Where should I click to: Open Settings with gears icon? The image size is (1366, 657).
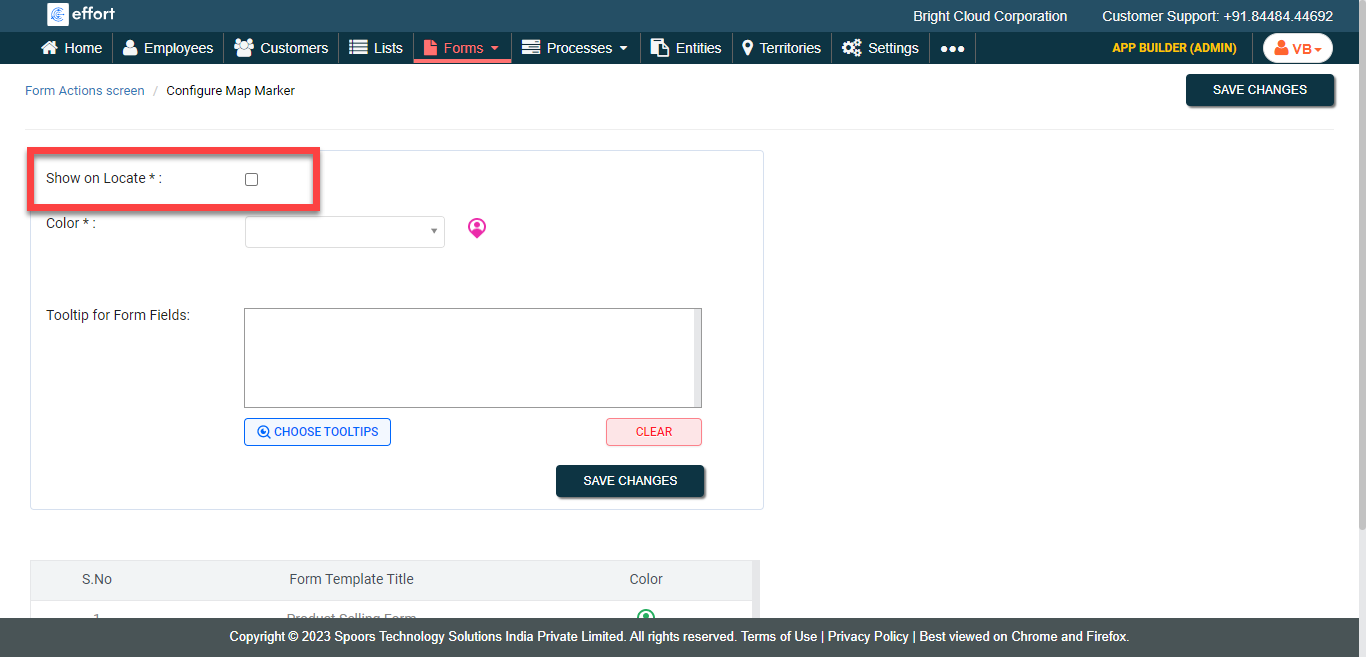coord(880,48)
